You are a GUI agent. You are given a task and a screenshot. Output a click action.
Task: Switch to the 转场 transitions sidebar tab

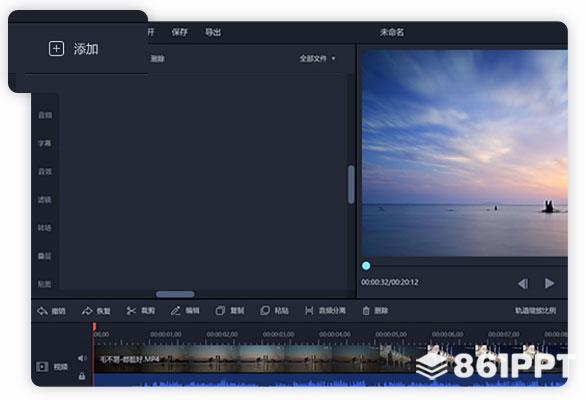(45, 228)
